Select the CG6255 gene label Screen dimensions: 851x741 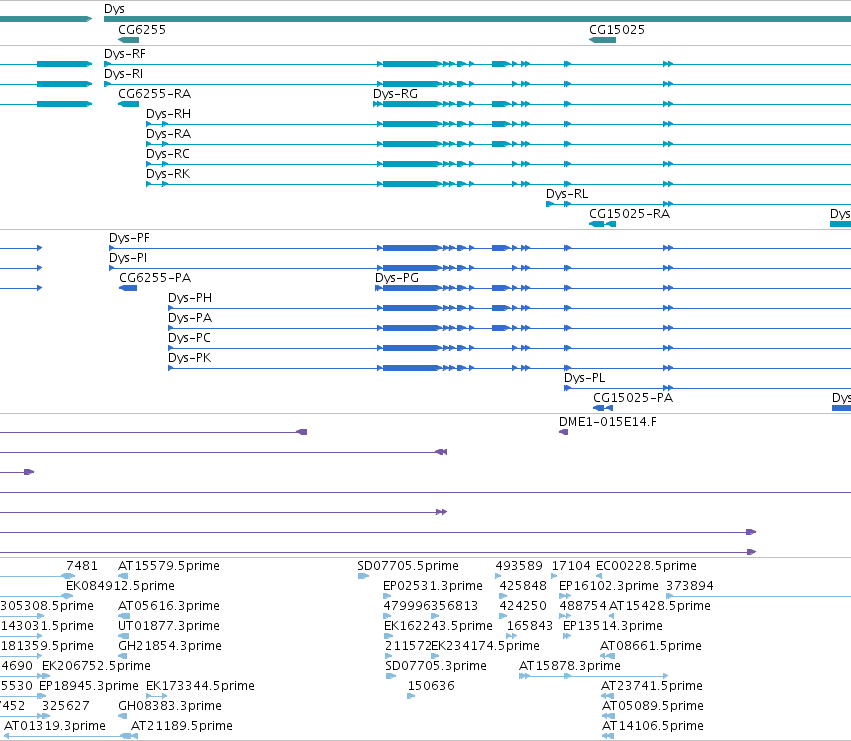pos(142,30)
